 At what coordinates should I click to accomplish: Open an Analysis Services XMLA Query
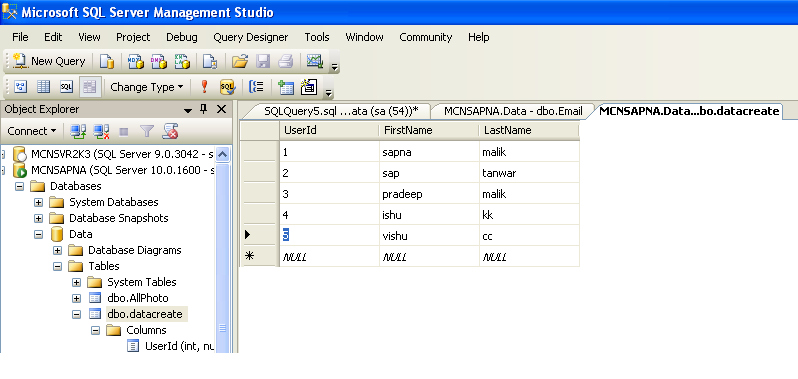(x=182, y=62)
